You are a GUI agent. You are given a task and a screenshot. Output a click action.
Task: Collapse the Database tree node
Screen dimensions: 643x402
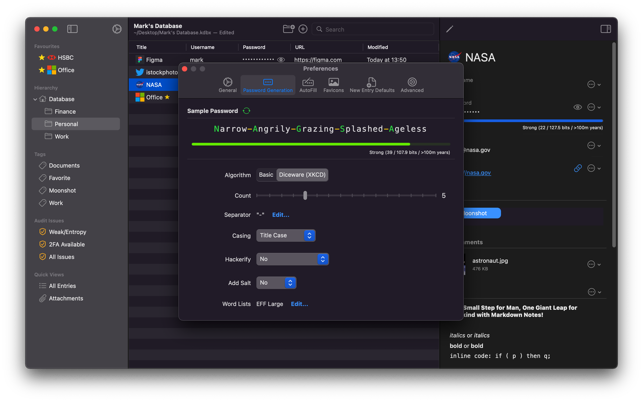35,99
